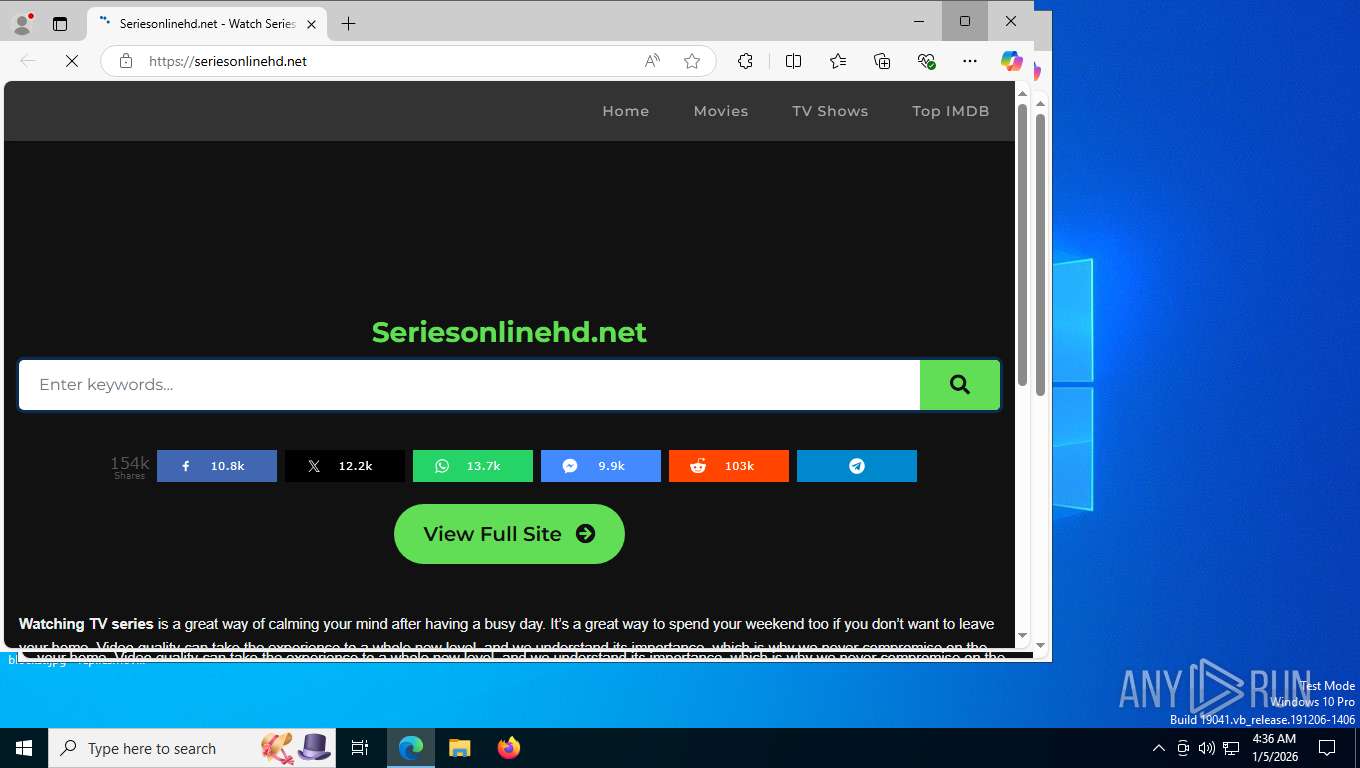This screenshot has width=1360, height=768.
Task: Open Task View on the taskbar
Action: [x=360, y=748]
